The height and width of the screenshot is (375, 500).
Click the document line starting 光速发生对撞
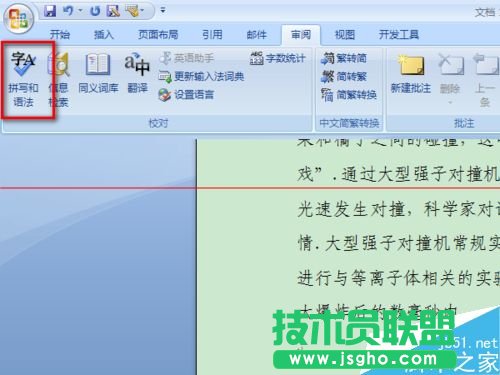pos(399,210)
